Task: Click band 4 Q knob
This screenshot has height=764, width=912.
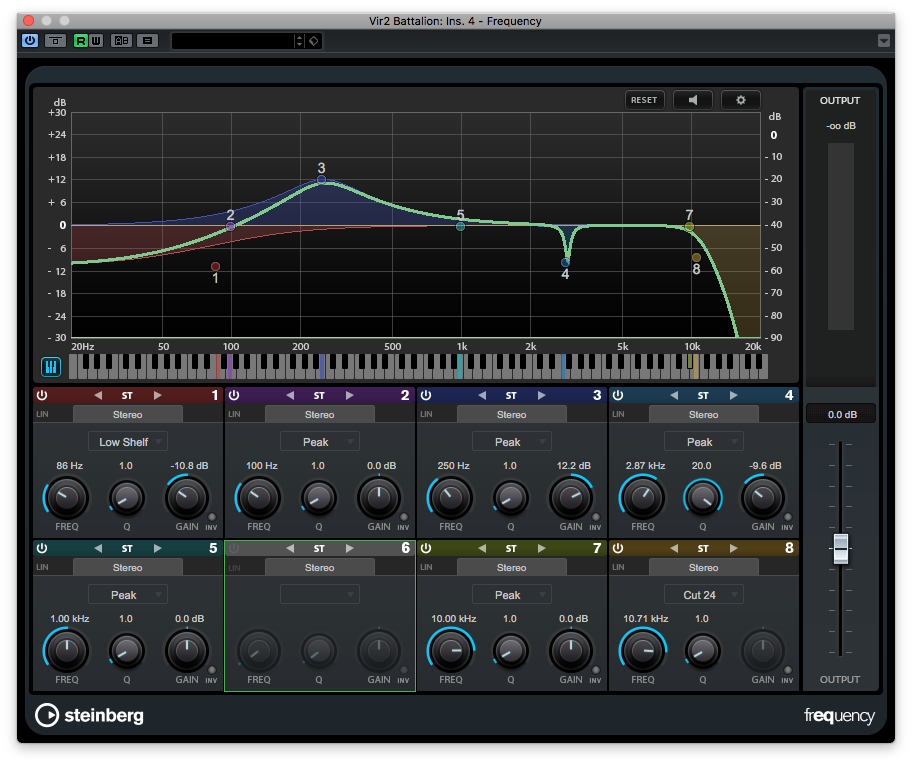Action: [703, 498]
